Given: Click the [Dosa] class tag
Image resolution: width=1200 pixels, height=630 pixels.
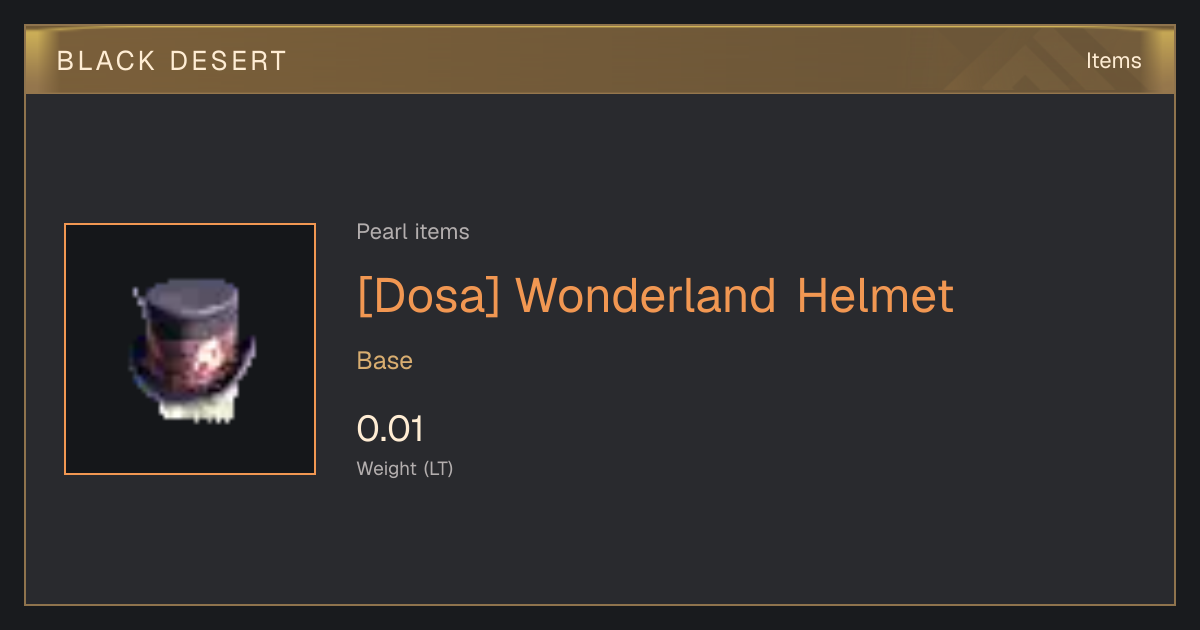Looking at the screenshot, I should pyautogui.click(x=428, y=296).
